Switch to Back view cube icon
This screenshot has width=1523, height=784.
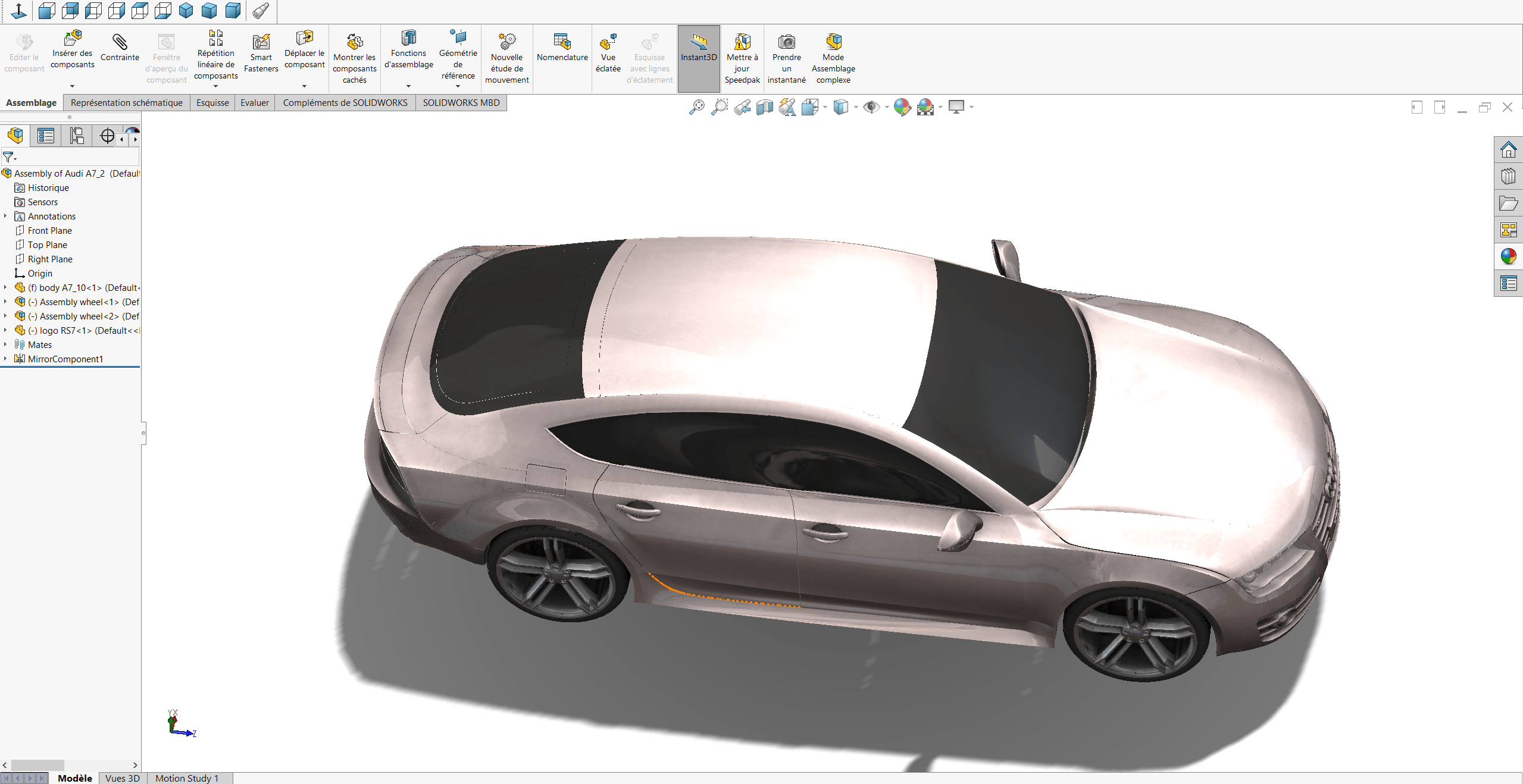pos(70,11)
